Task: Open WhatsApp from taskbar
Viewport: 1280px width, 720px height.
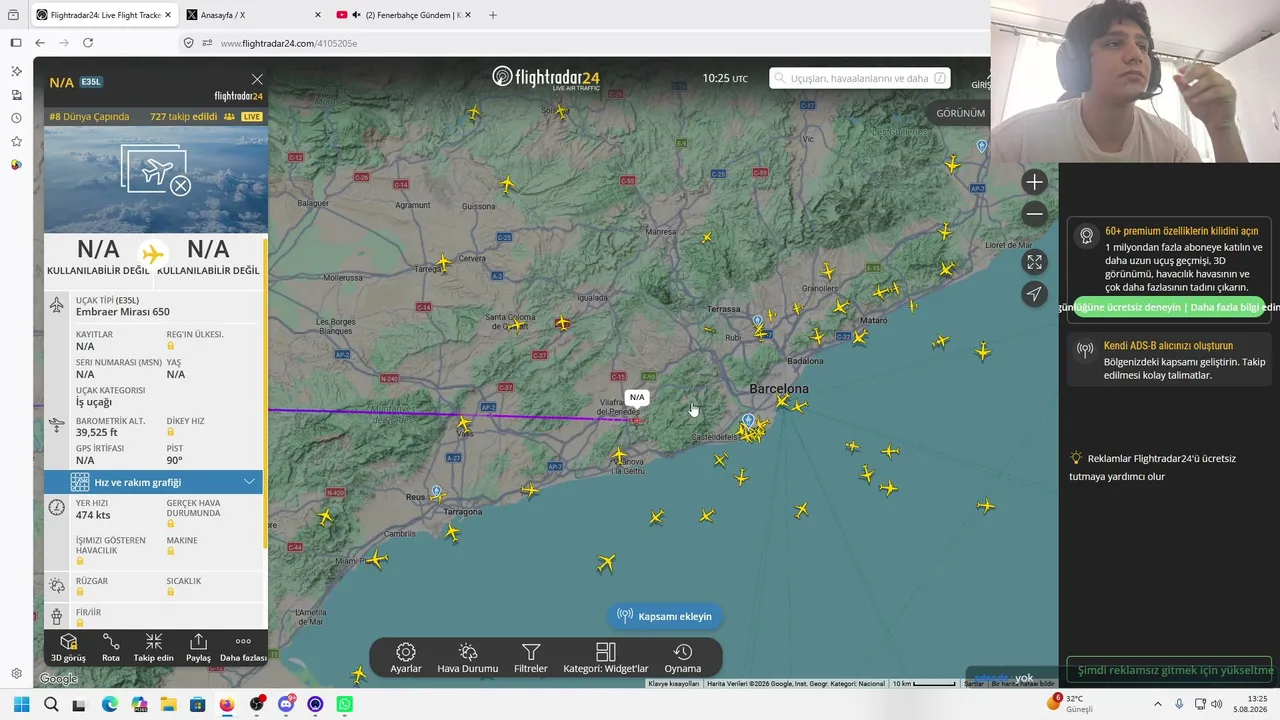Action: [x=345, y=704]
